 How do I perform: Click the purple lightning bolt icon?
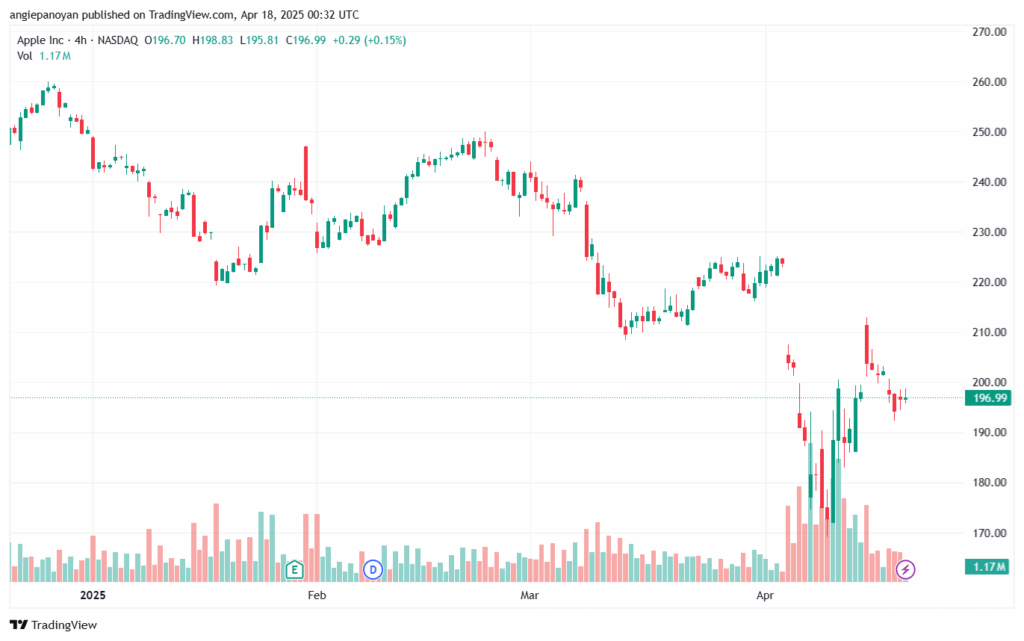click(905, 569)
